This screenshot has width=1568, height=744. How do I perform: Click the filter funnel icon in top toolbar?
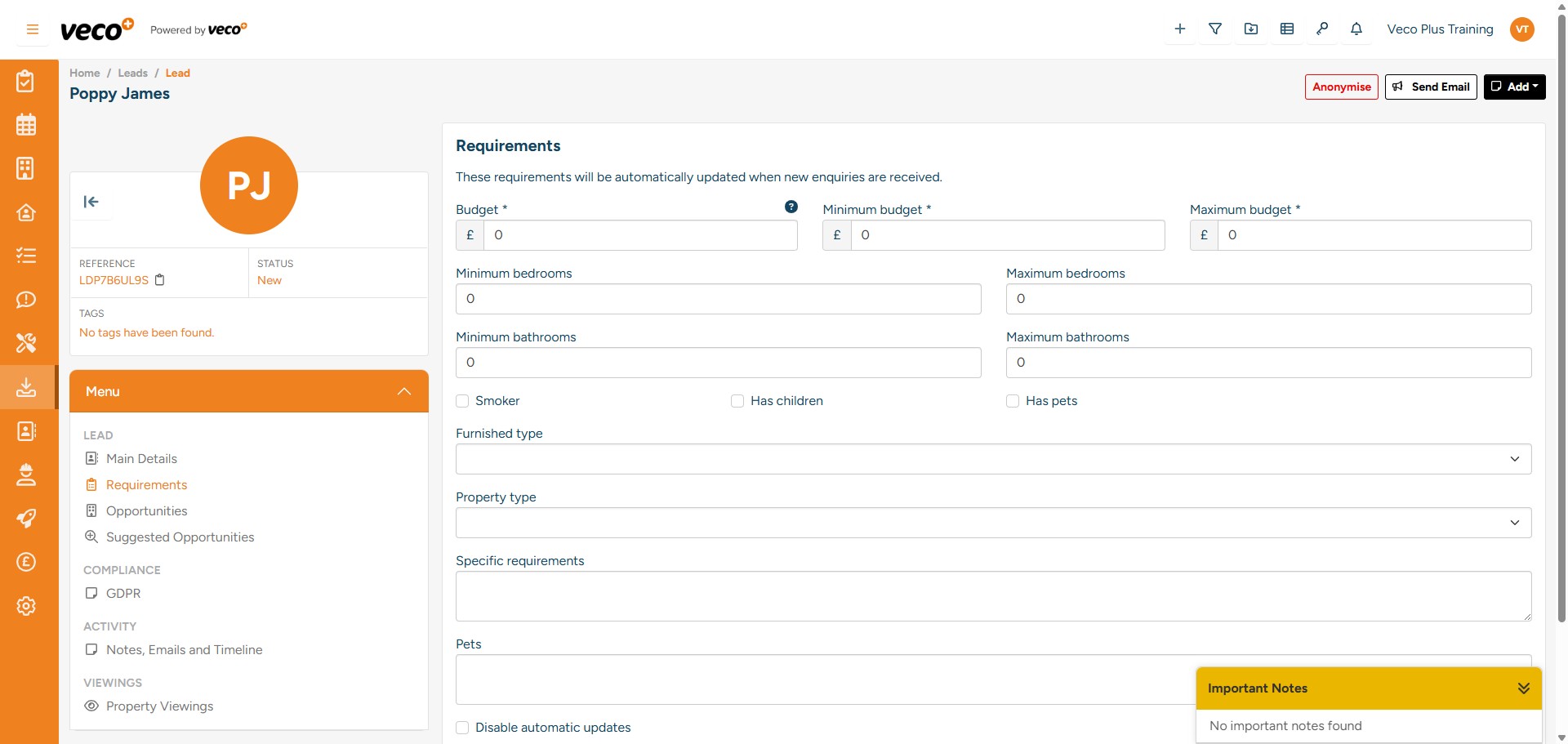[x=1215, y=29]
